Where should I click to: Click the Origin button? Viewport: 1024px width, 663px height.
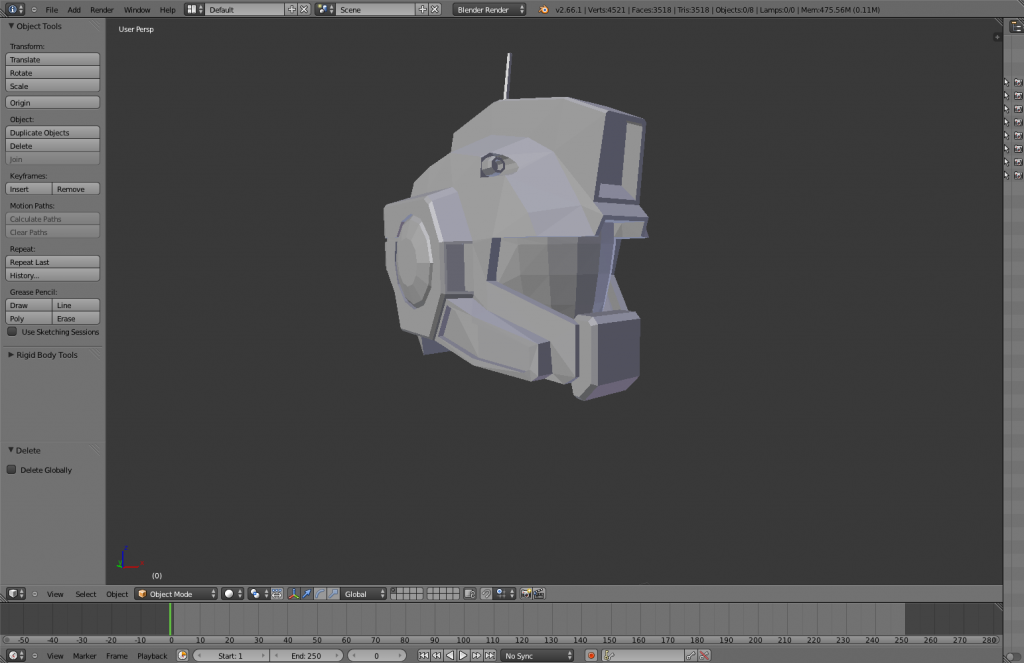click(52, 103)
